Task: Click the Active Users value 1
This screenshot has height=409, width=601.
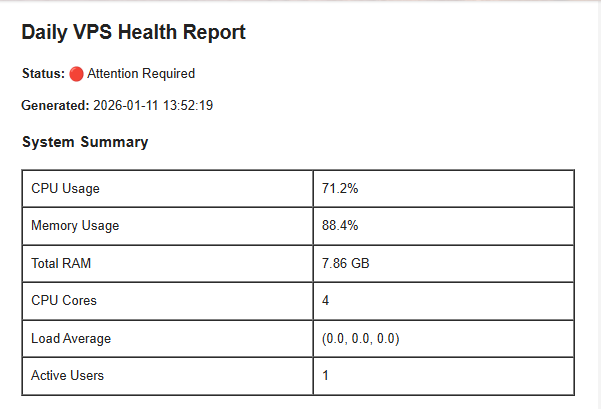Action: 326,376
